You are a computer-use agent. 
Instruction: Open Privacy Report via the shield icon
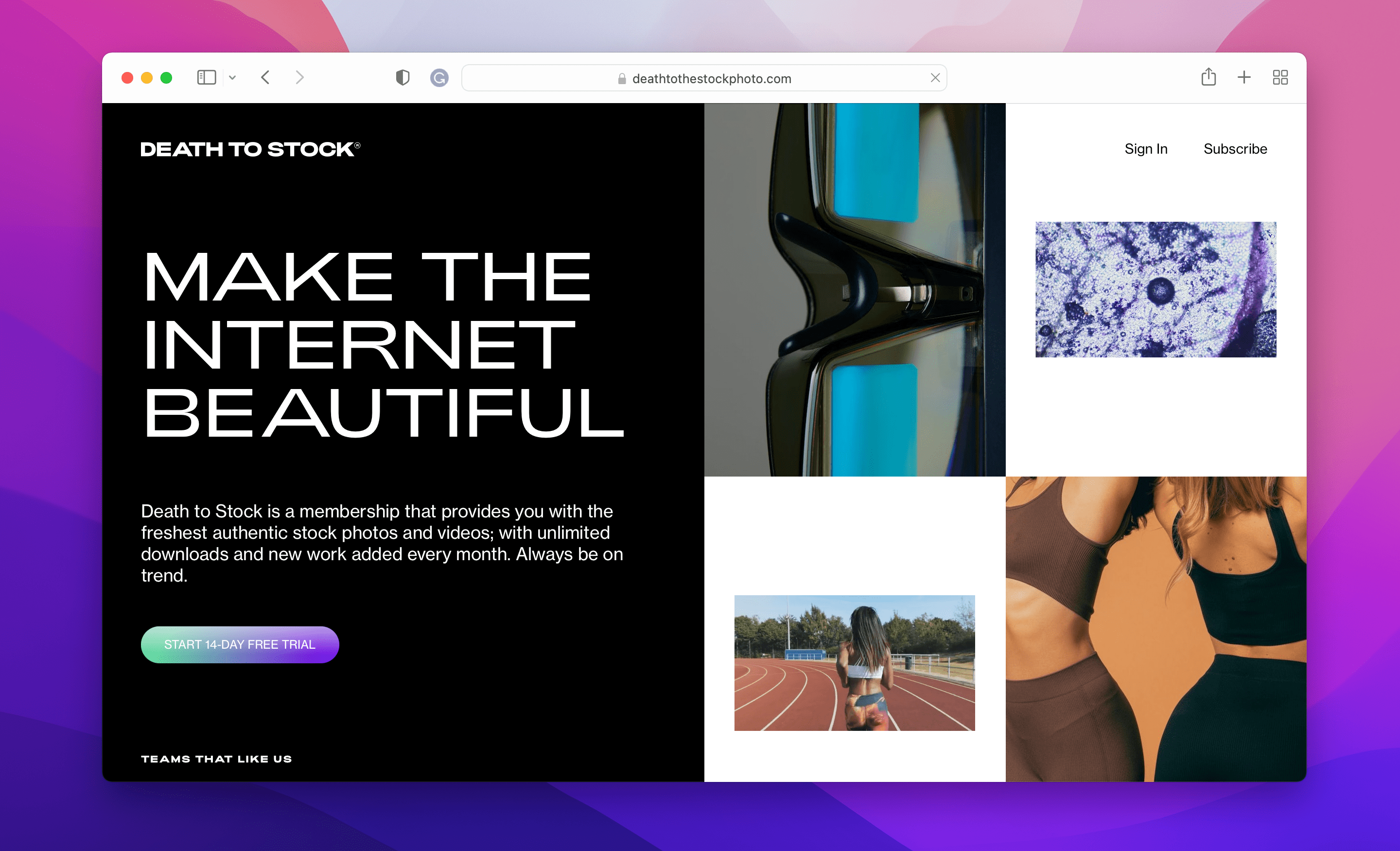point(403,77)
